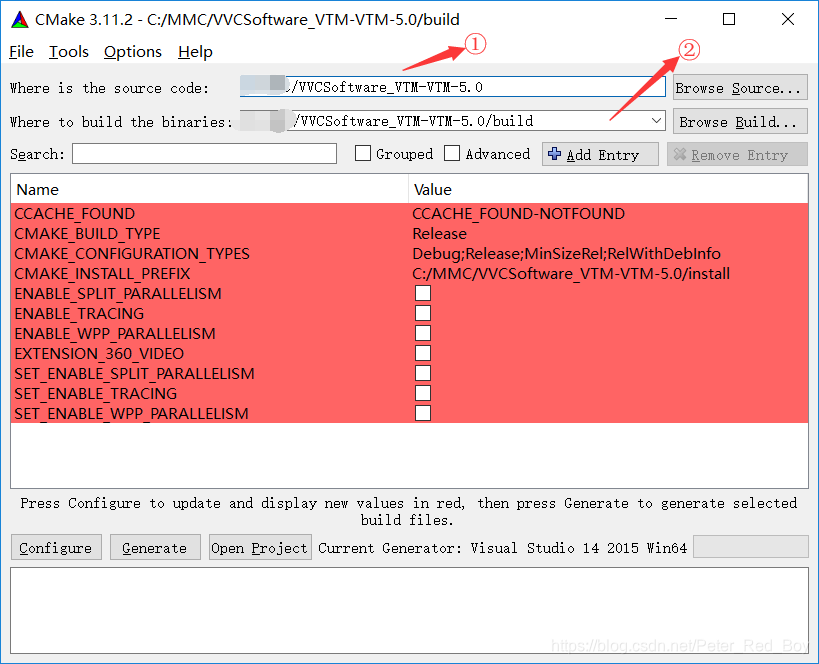Check ENABLE_TRACING option
819x664 pixels.
pyautogui.click(x=423, y=313)
